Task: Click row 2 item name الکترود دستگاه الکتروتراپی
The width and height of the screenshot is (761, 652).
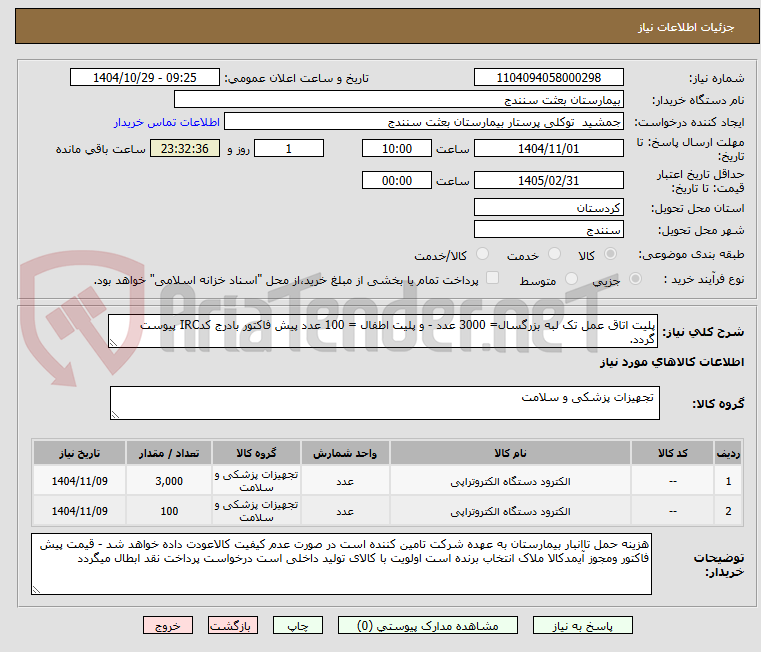Action: pyautogui.click(x=510, y=512)
